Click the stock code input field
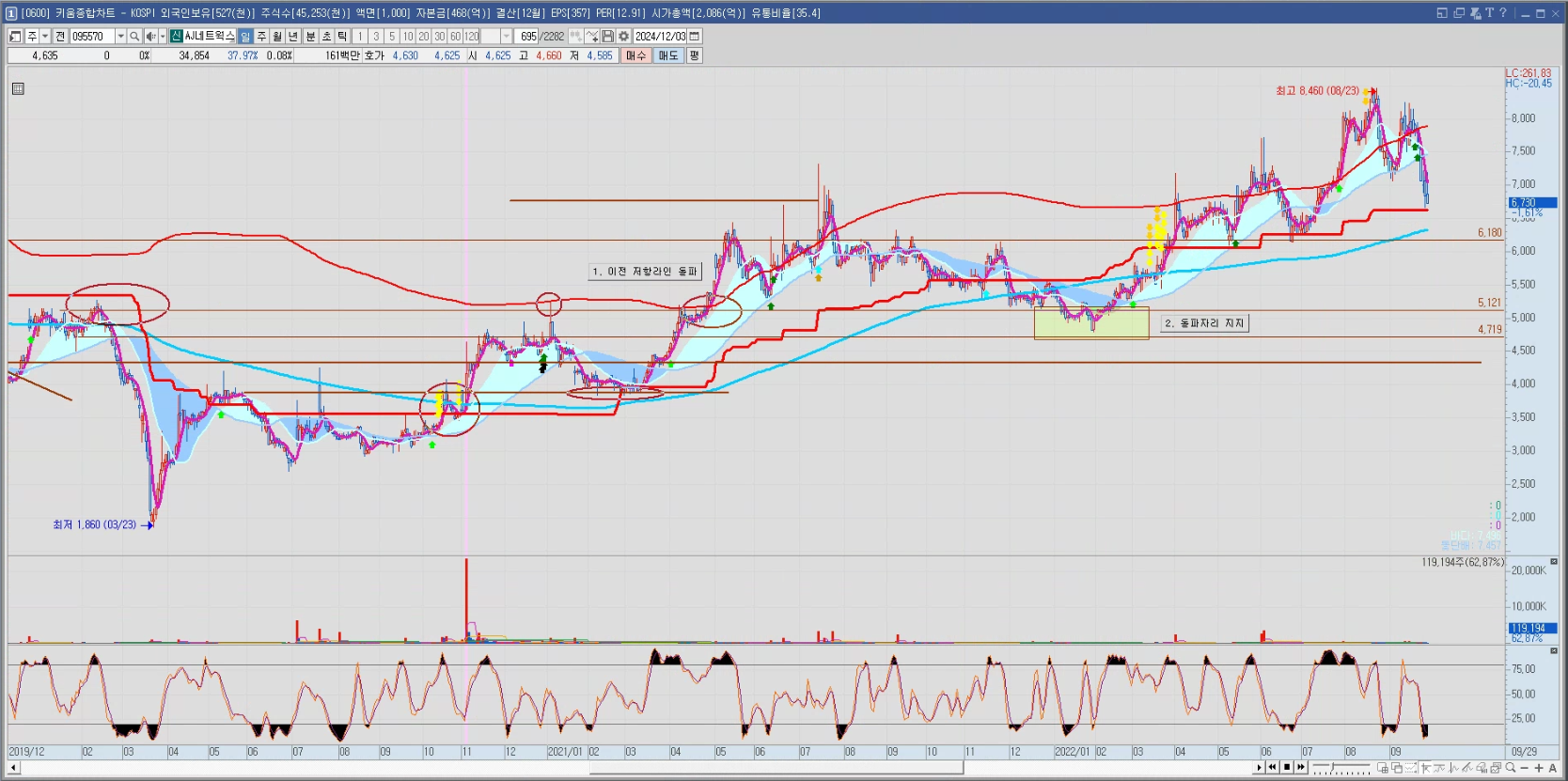Screen dimensions: 1568x781 click(x=92, y=36)
